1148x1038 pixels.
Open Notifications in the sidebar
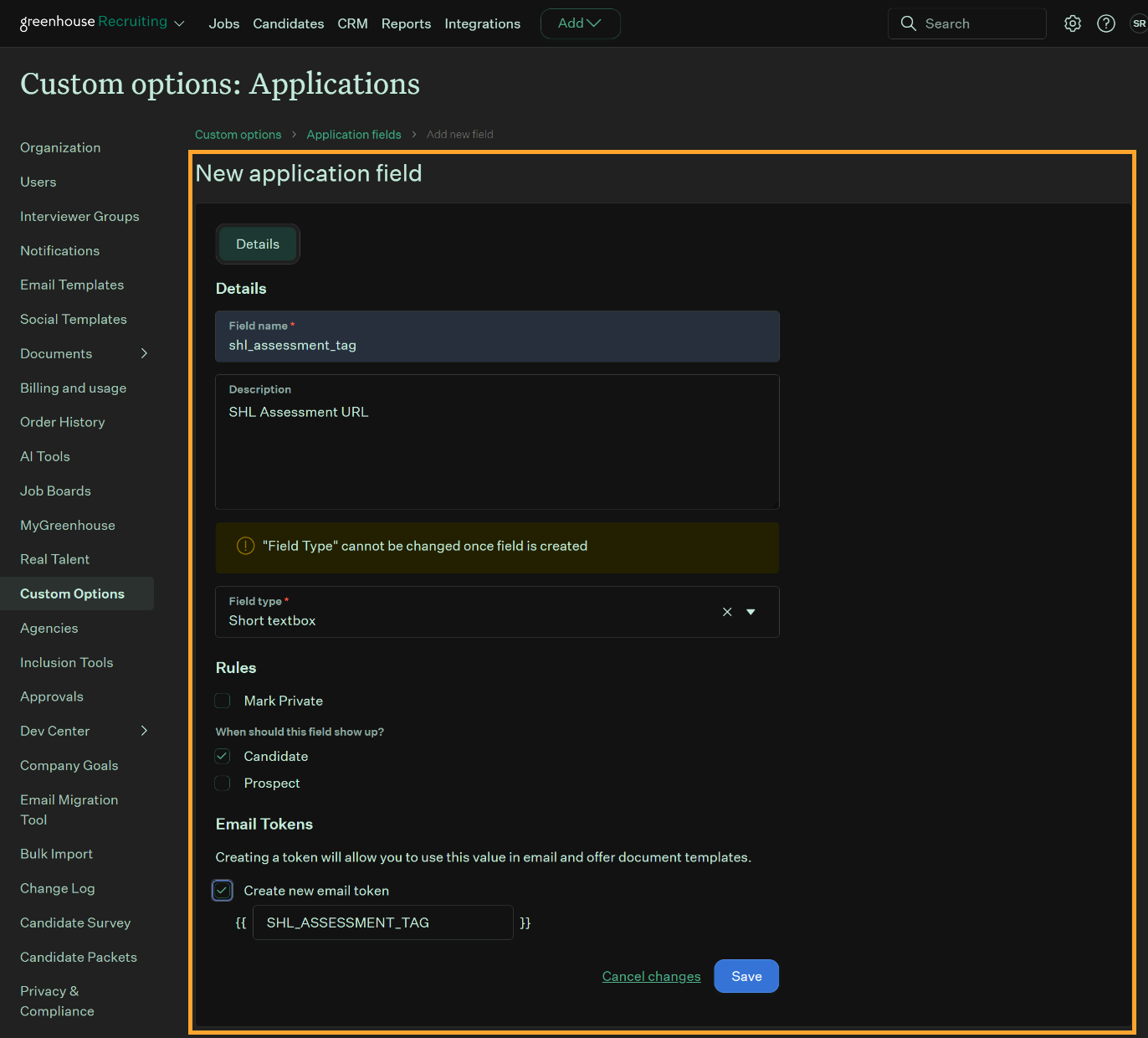(x=59, y=250)
